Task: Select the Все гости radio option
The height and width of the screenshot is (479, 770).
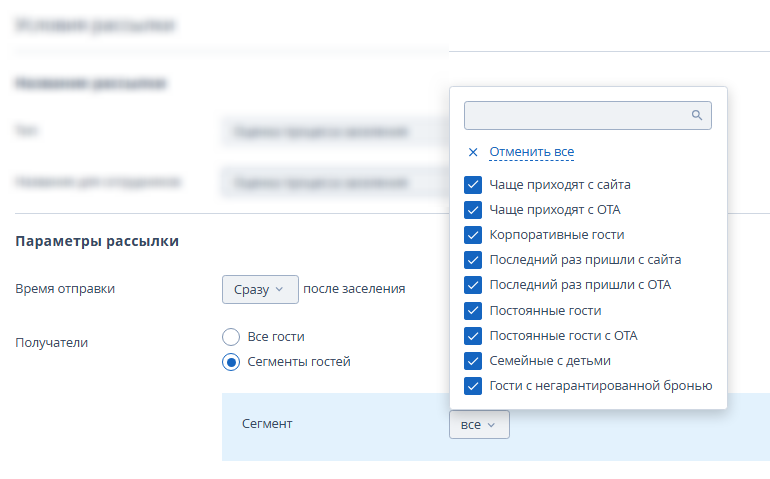Action: coord(231,337)
